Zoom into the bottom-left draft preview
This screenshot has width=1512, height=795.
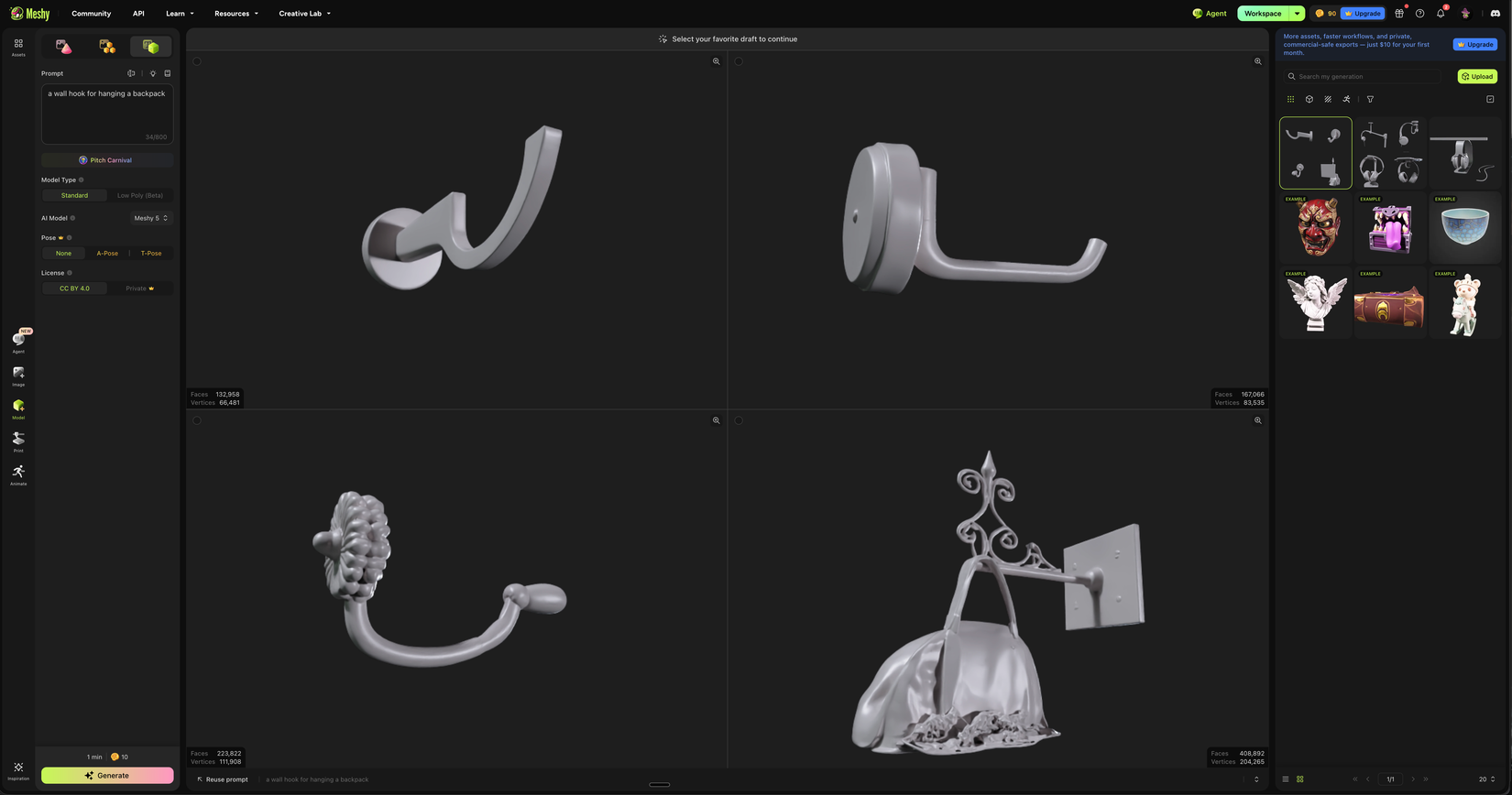[x=717, y=420]
